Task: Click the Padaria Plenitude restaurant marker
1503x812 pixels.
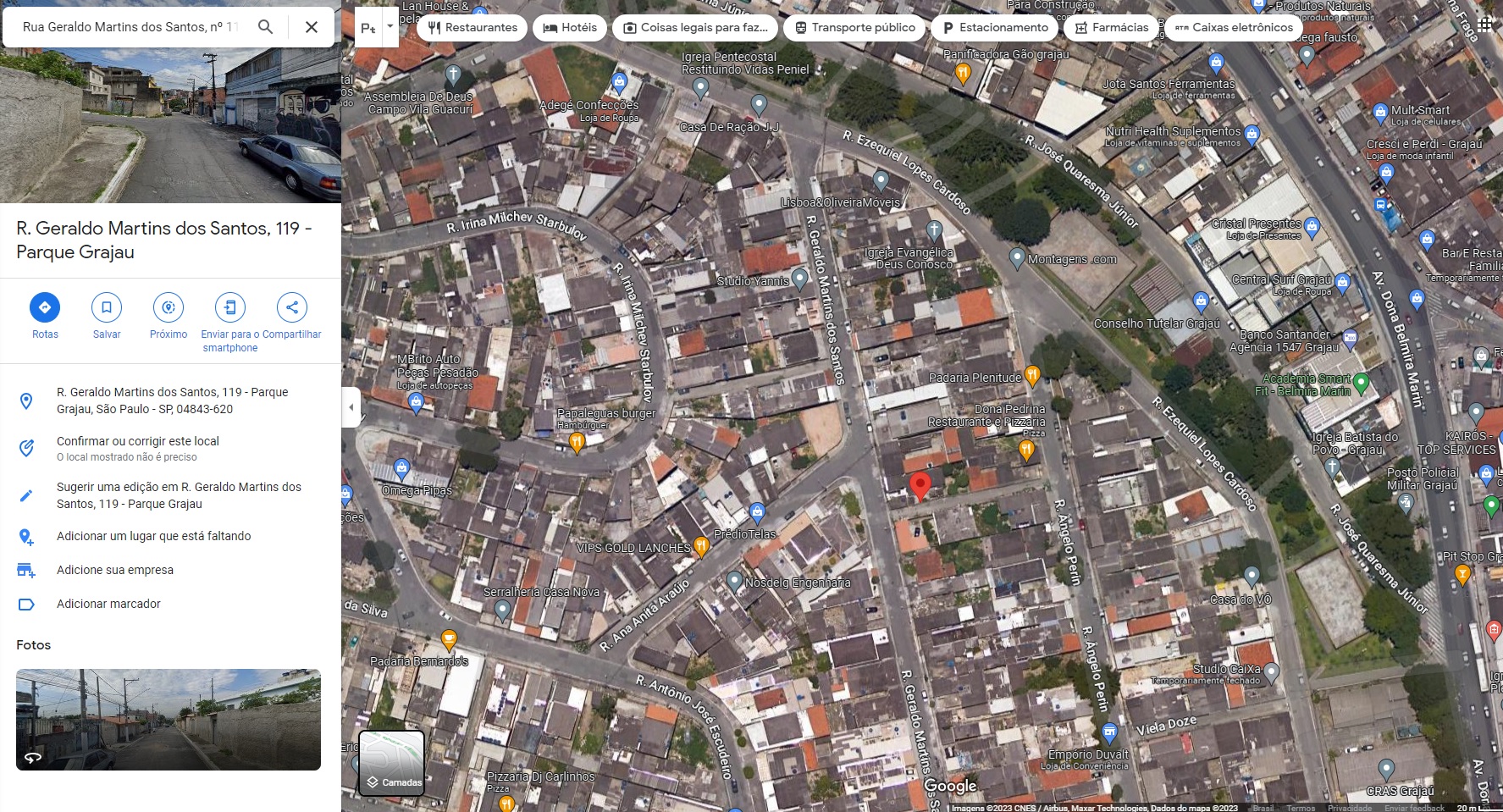Action: pos(1031,375)
